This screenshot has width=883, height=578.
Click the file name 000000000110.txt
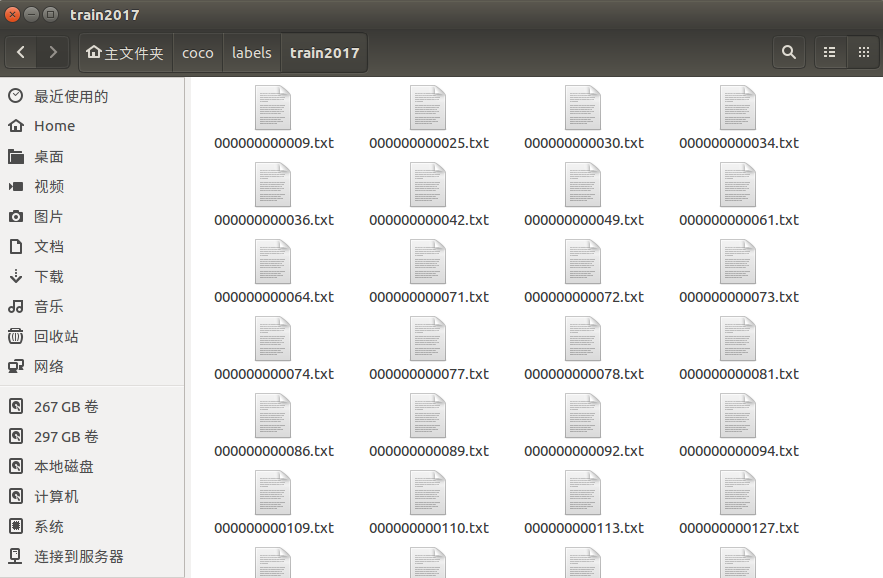429,528
